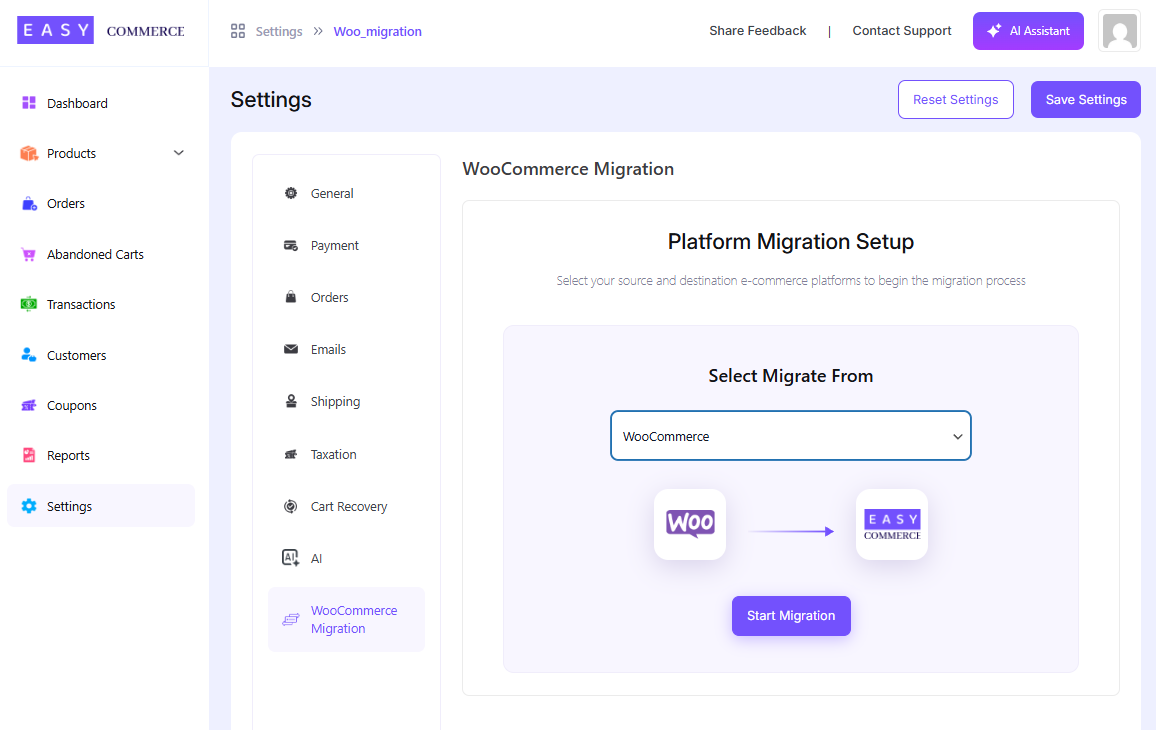
Task: Click the user profile avatar
Action: coord(1119,31)
